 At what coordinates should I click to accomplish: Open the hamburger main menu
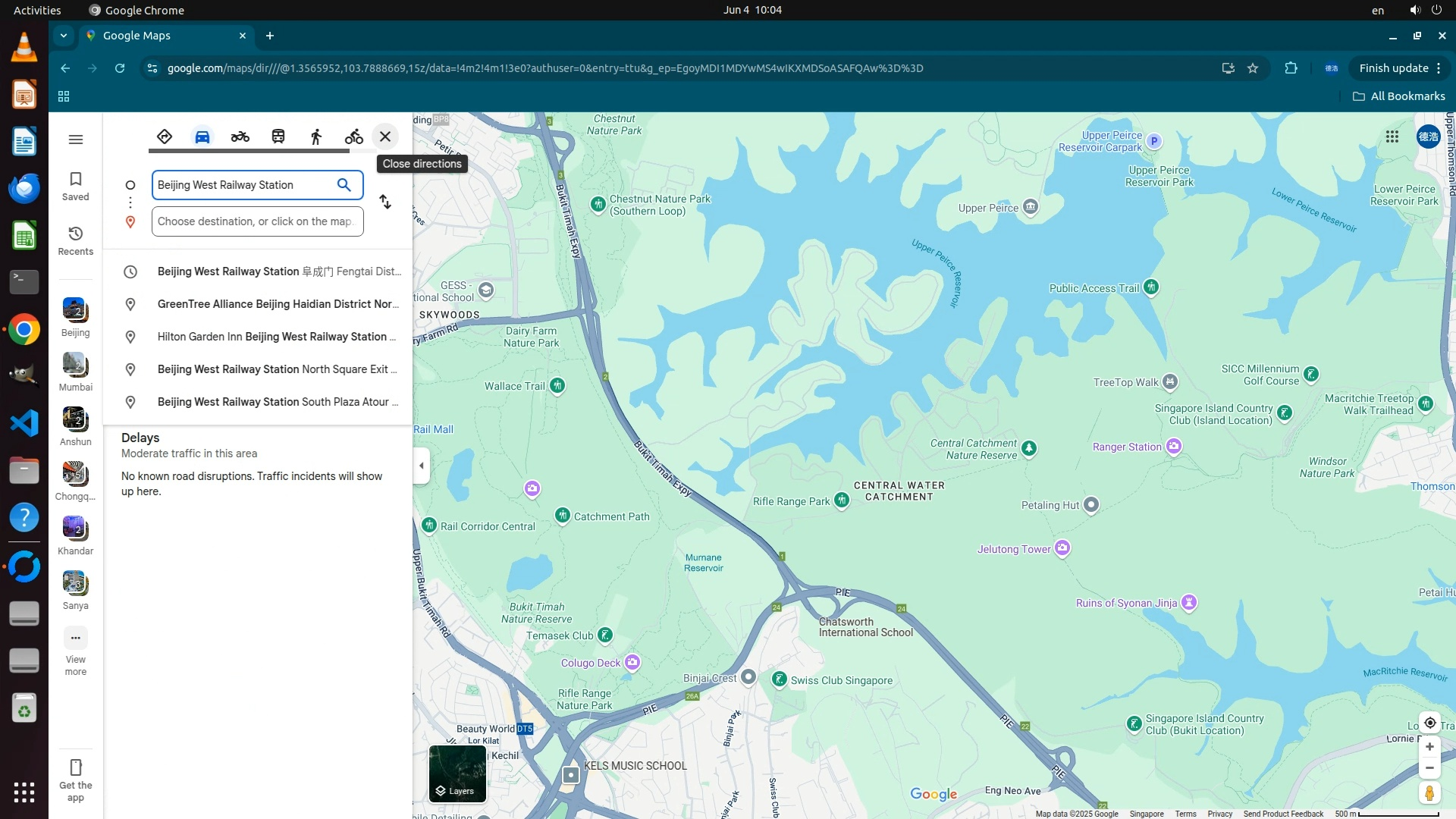coord(76,140)
